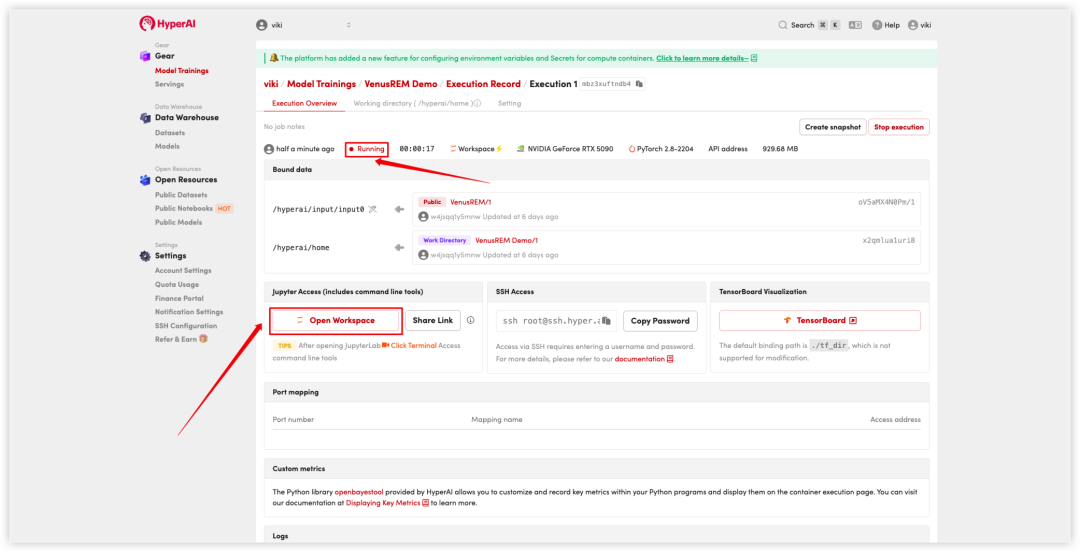Open SSH Configuration in the sidebar
1080x552 pixels.
coord(186,326)
